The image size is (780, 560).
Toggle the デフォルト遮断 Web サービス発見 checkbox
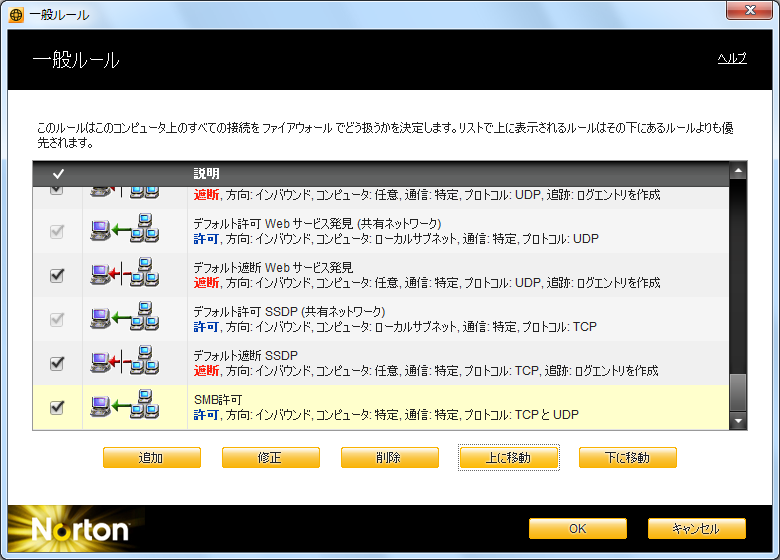[x=57, y=275]
